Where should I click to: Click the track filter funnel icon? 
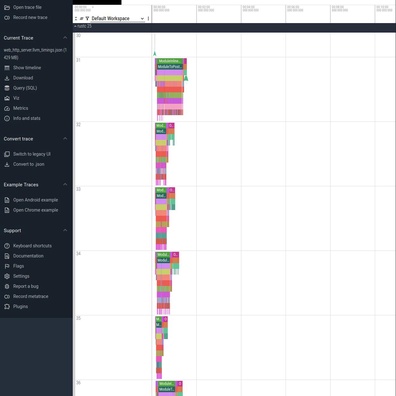[87, 19]
